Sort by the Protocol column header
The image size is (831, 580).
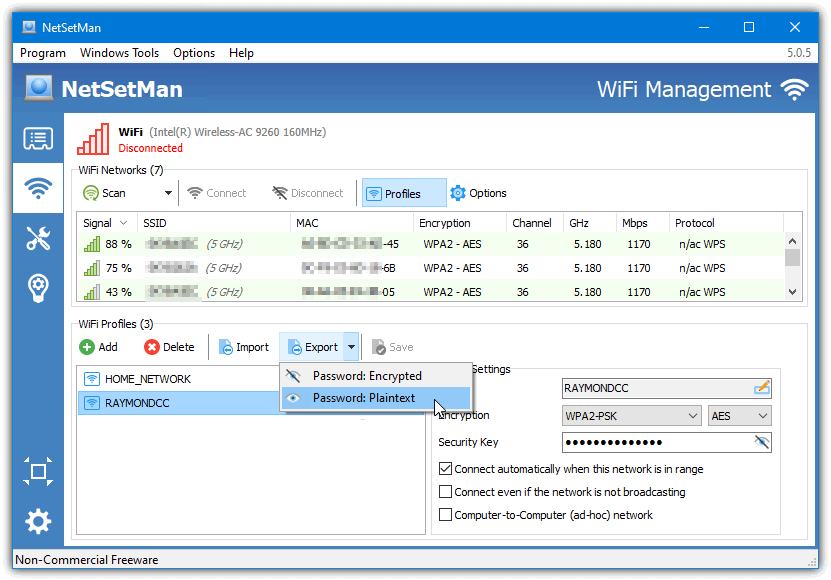coord(726,223)
